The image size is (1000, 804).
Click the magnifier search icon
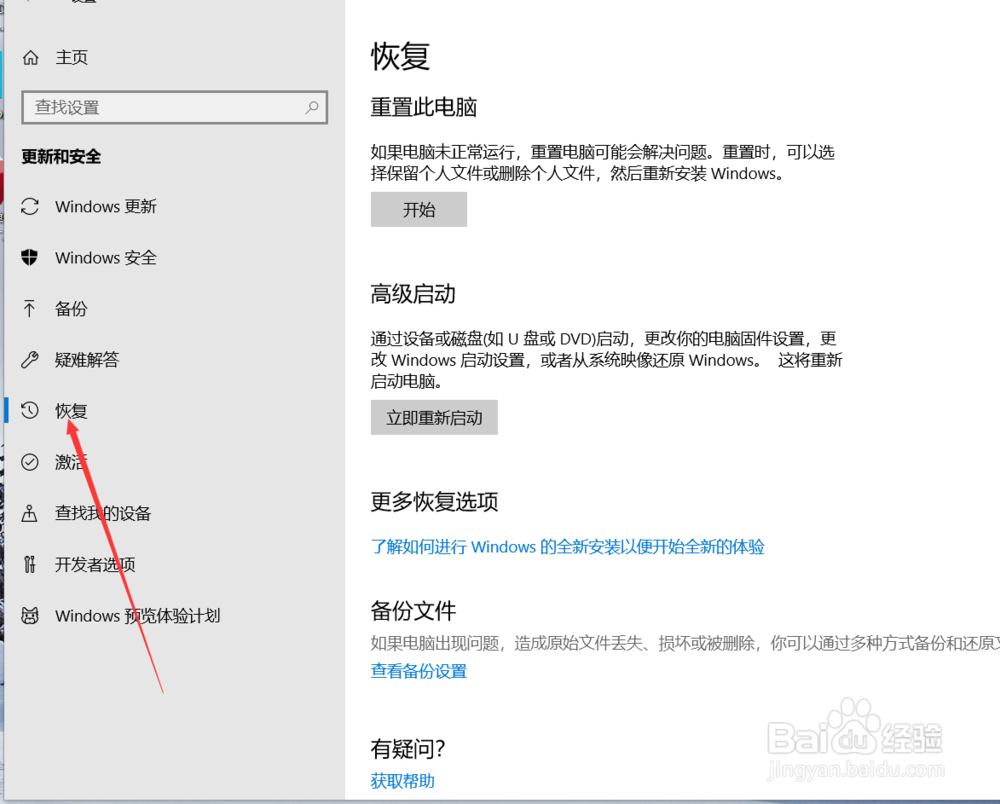click(x=312, y=107)
